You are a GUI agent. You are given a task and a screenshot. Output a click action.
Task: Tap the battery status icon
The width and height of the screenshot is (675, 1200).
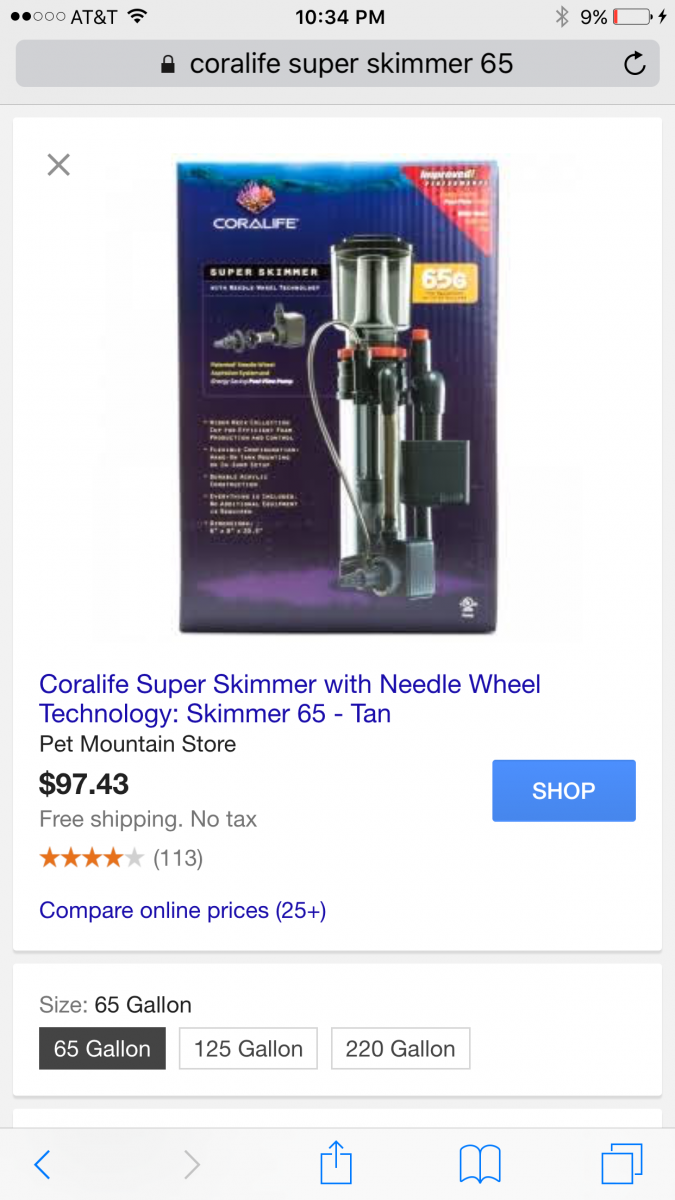(x=632, y=17)
